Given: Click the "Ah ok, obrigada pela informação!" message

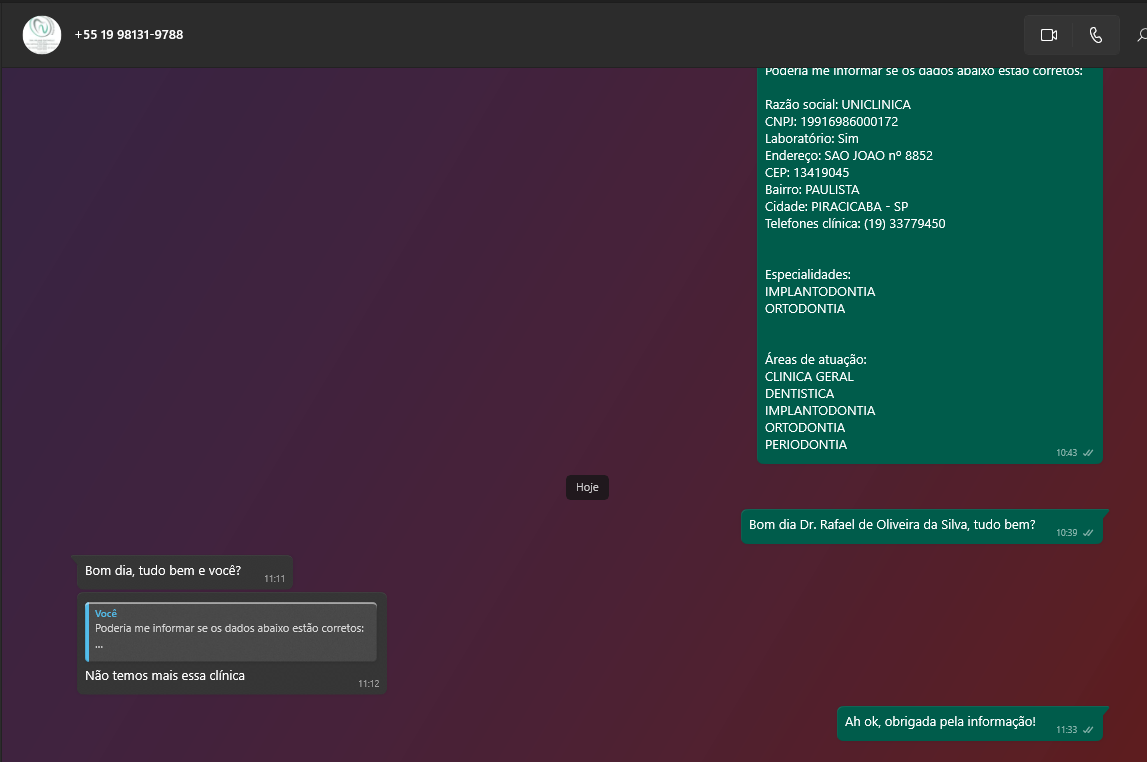Looking at the screenshot, I should point(940,722).
